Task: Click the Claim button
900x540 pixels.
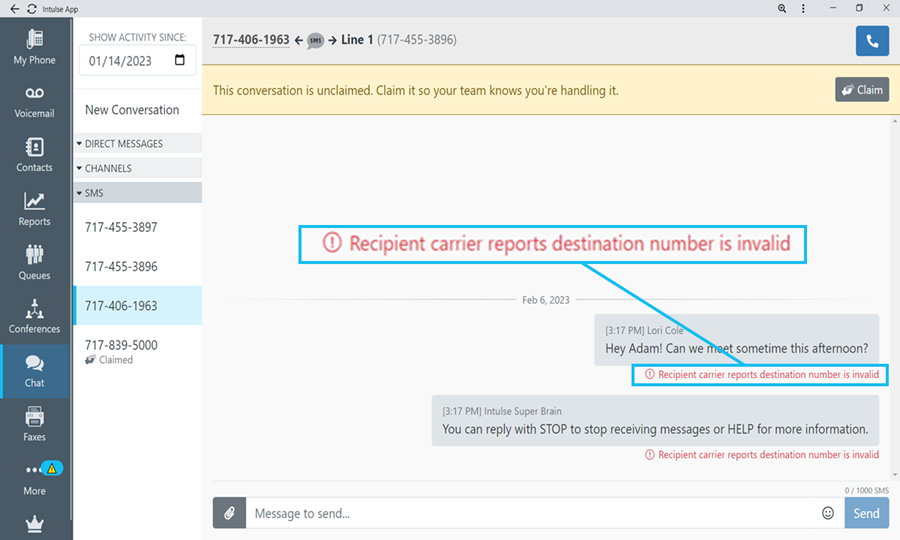Action: [861, 90]
